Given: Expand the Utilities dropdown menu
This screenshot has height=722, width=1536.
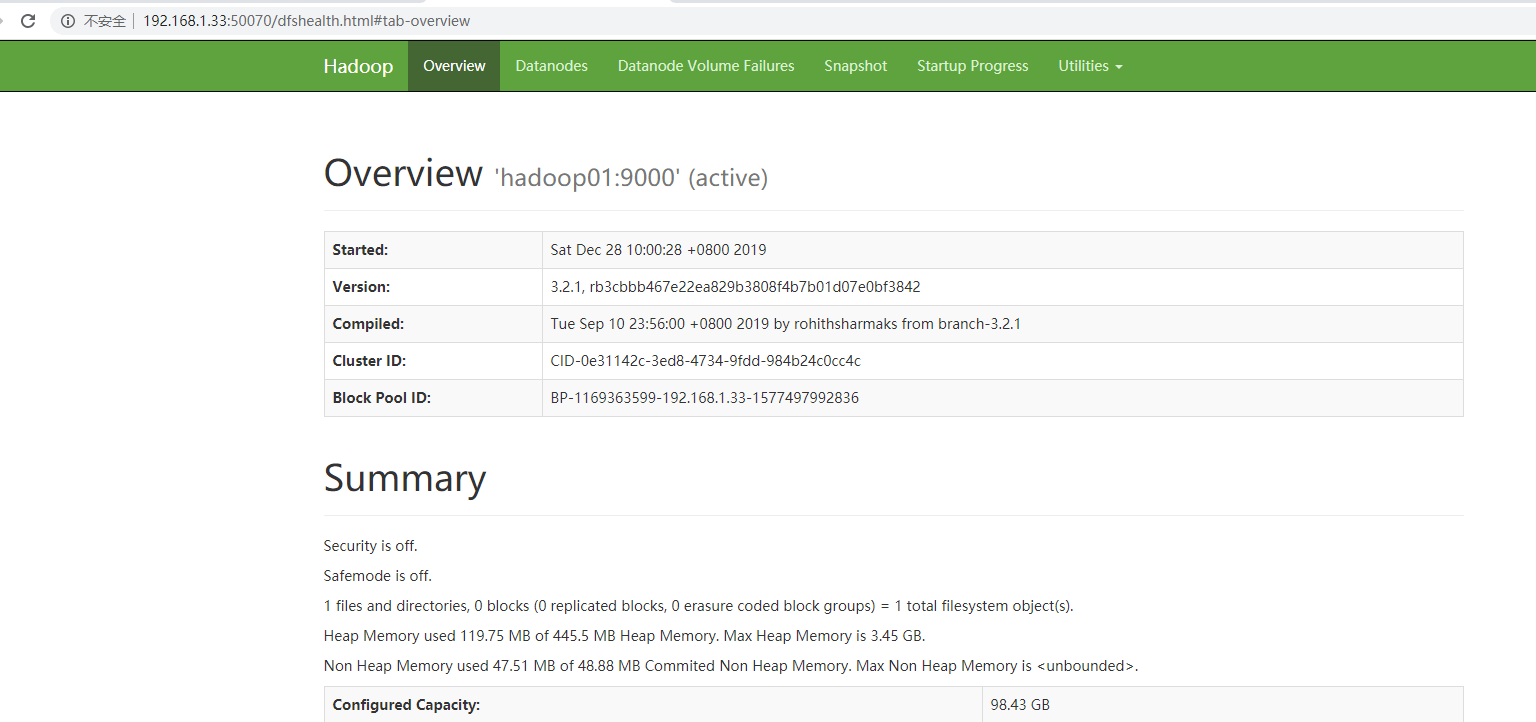Looking at the screenshot, I should pyautogui.click(x=1090, y=66).
